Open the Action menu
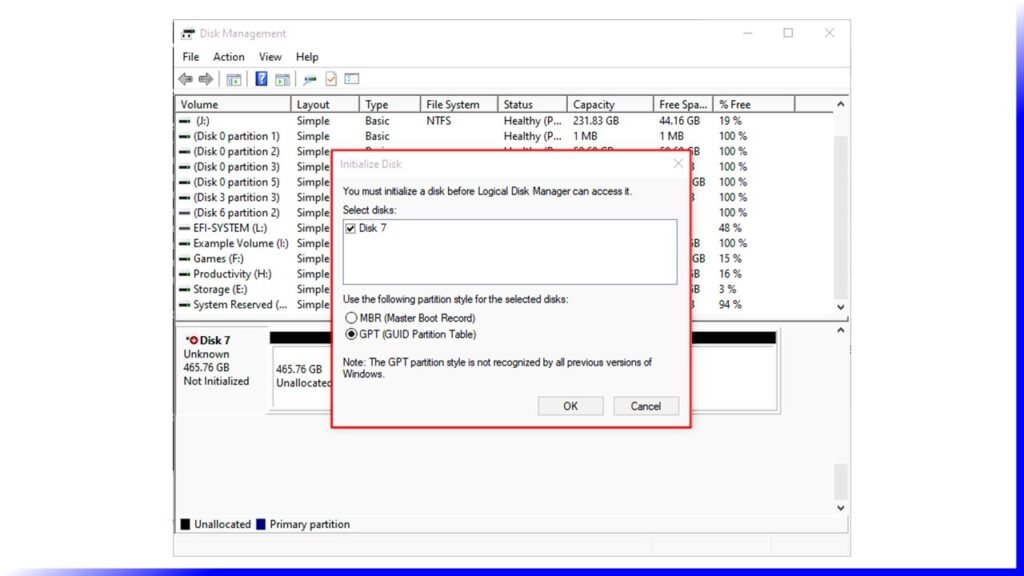Screen dimensions: 1024x576 [x=228, y=57]
